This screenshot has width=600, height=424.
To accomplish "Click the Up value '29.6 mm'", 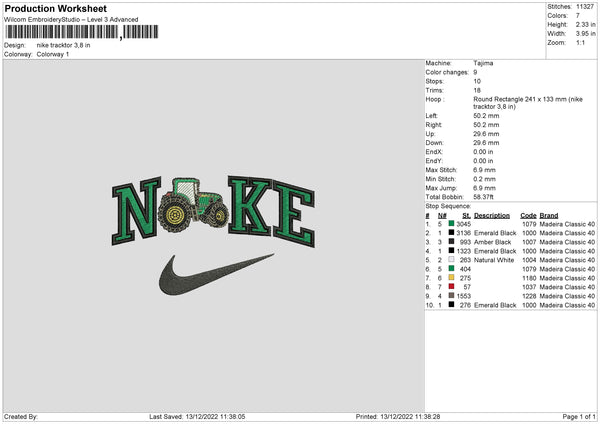I will pyautogui.click(x=486, y=134).
